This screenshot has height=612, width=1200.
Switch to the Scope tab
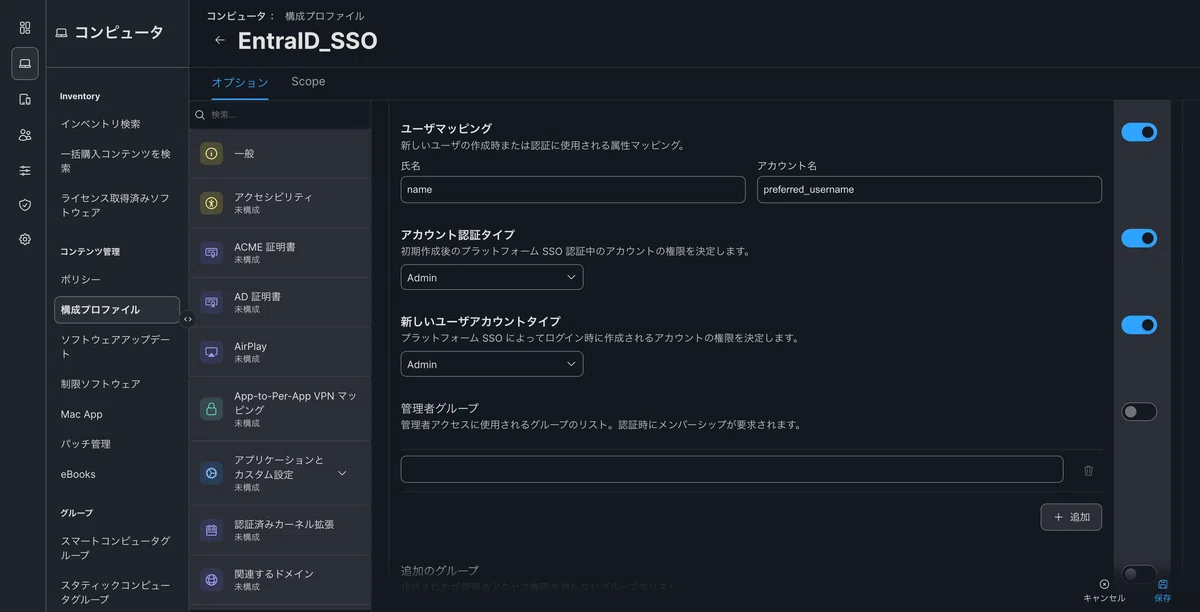point(308,82)
